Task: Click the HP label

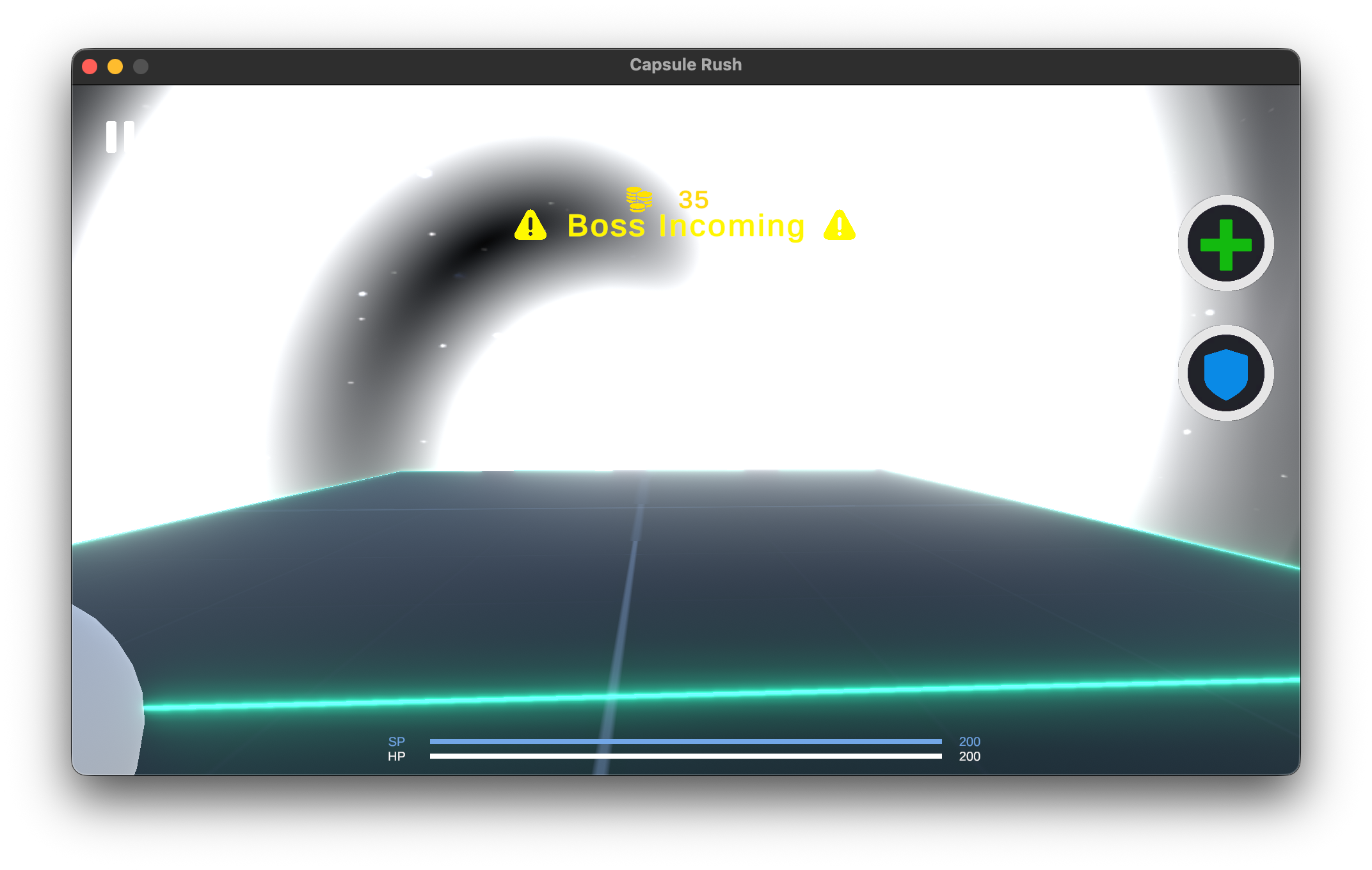Action: [397, 756]
